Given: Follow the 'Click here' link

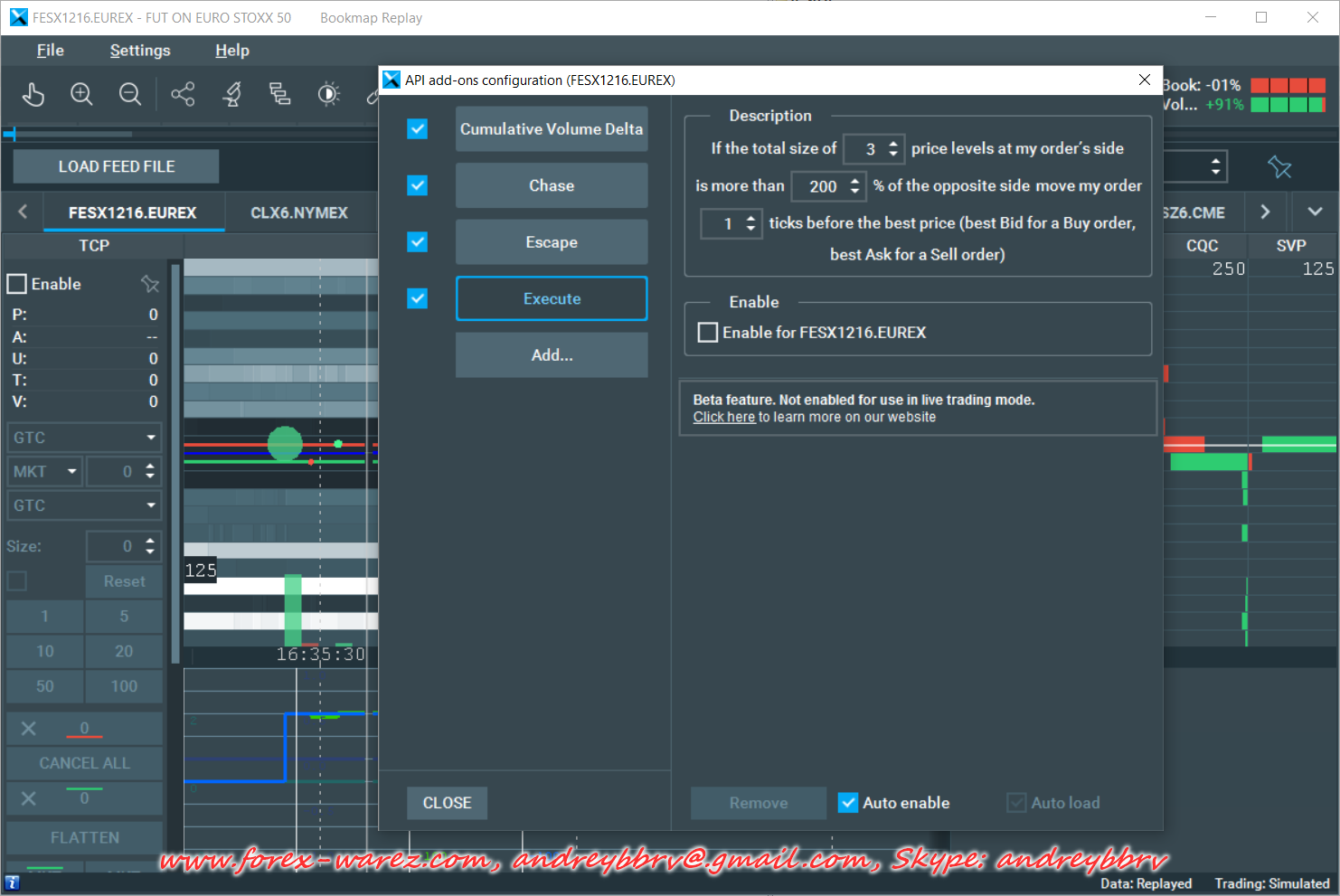Looking at the screenshot, I should pyautogui.click(x=723, y=418).
